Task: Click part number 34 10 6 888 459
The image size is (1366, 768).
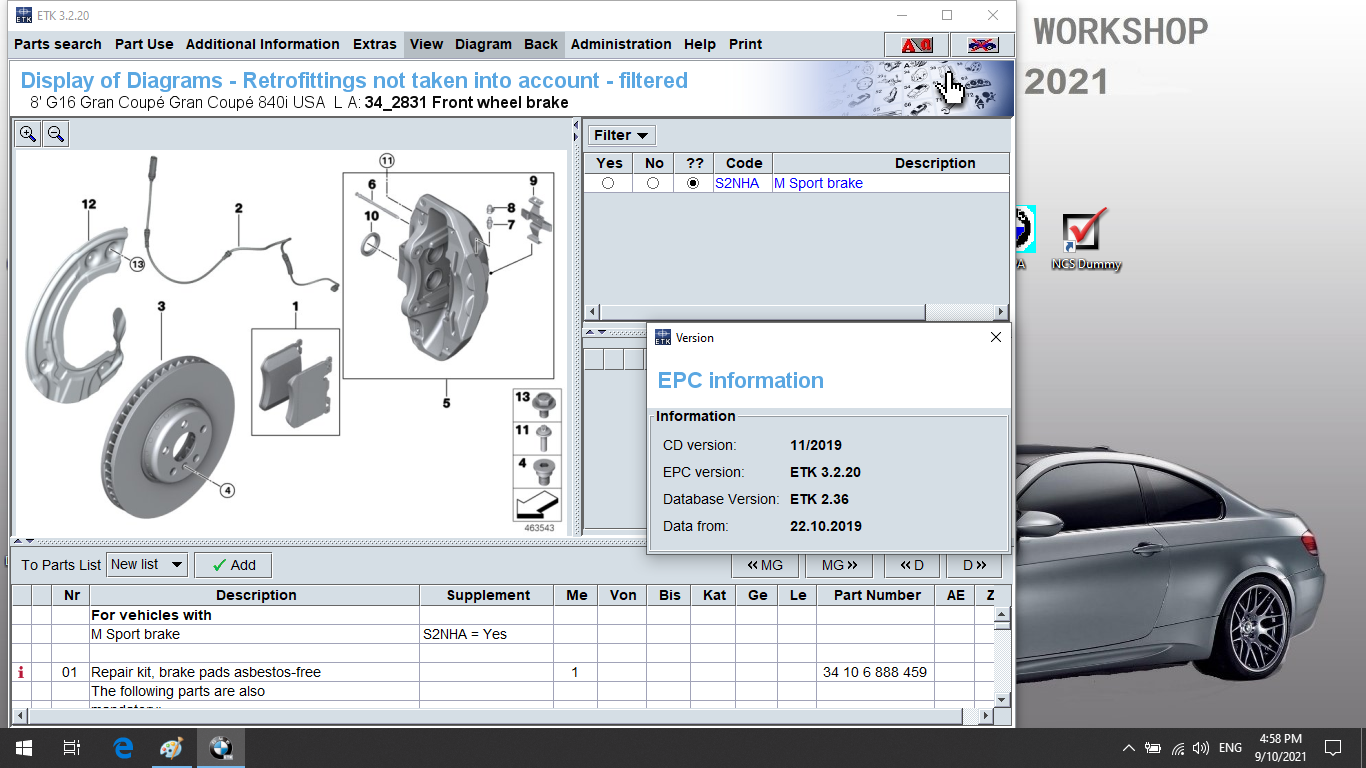Action: pos(875,672)
